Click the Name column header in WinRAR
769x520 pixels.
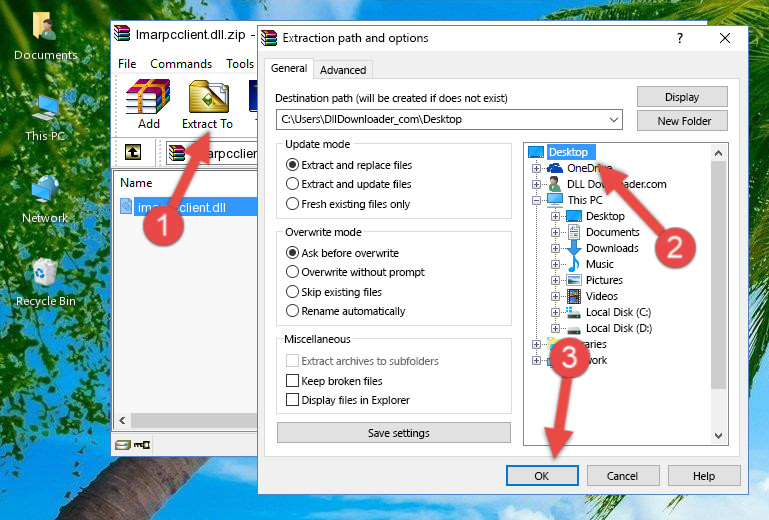(136, 183)
